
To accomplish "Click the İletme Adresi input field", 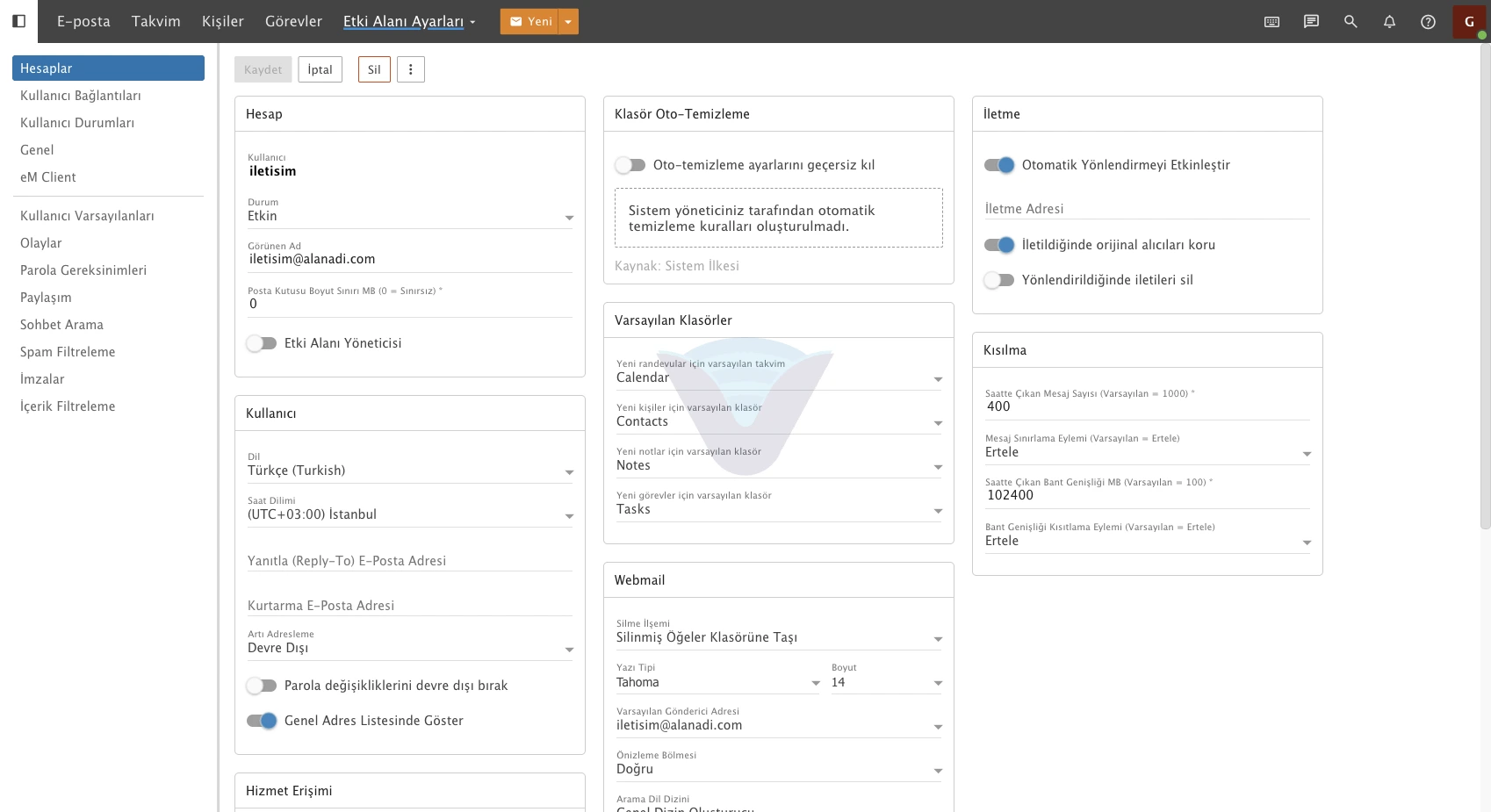I will pos(1148,209).
